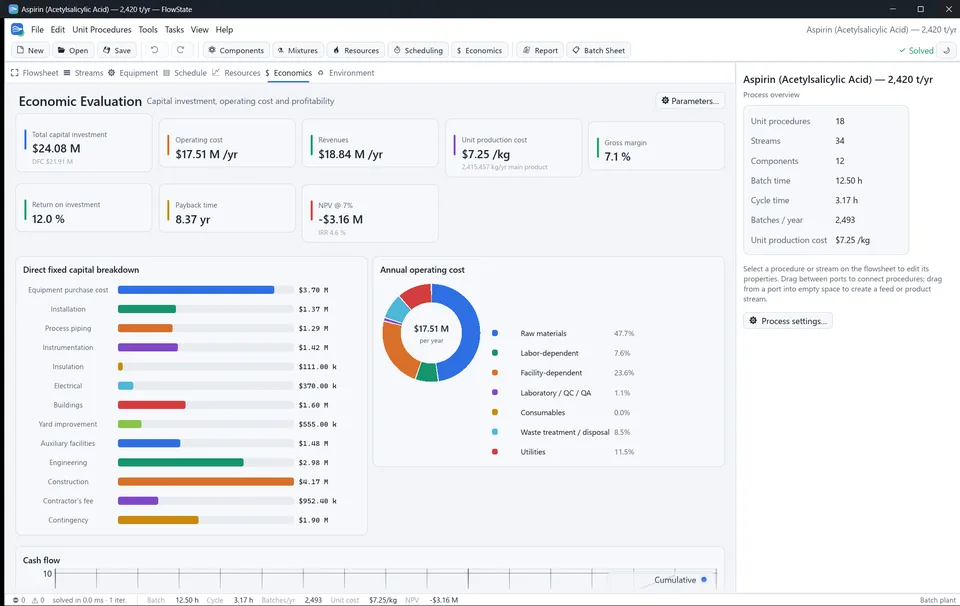960x606 pixels.
Task: Click the Engineering cost bar
Action: [x=181, y=462]
